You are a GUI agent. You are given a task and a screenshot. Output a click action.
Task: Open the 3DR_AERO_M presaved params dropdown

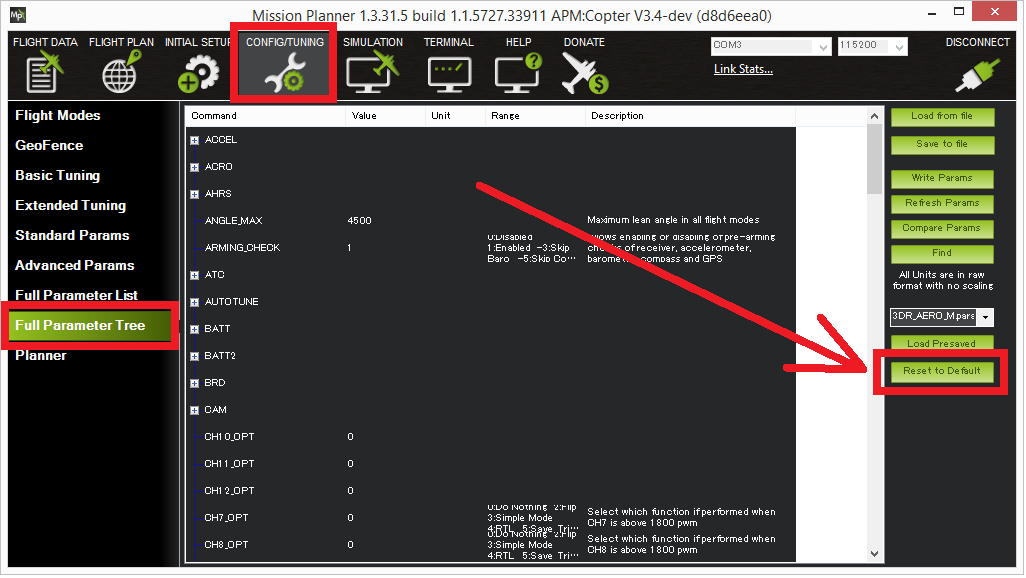(987, 317)
